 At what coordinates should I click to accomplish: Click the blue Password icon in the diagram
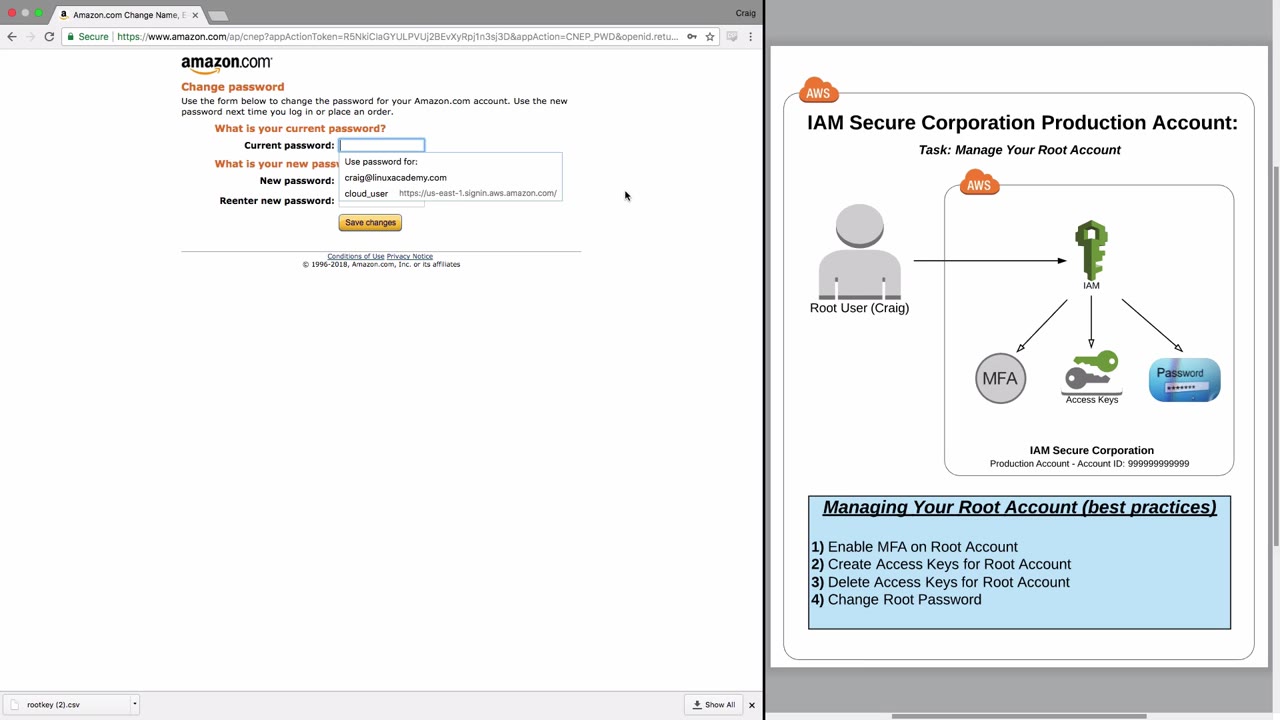pos(1184,380)
